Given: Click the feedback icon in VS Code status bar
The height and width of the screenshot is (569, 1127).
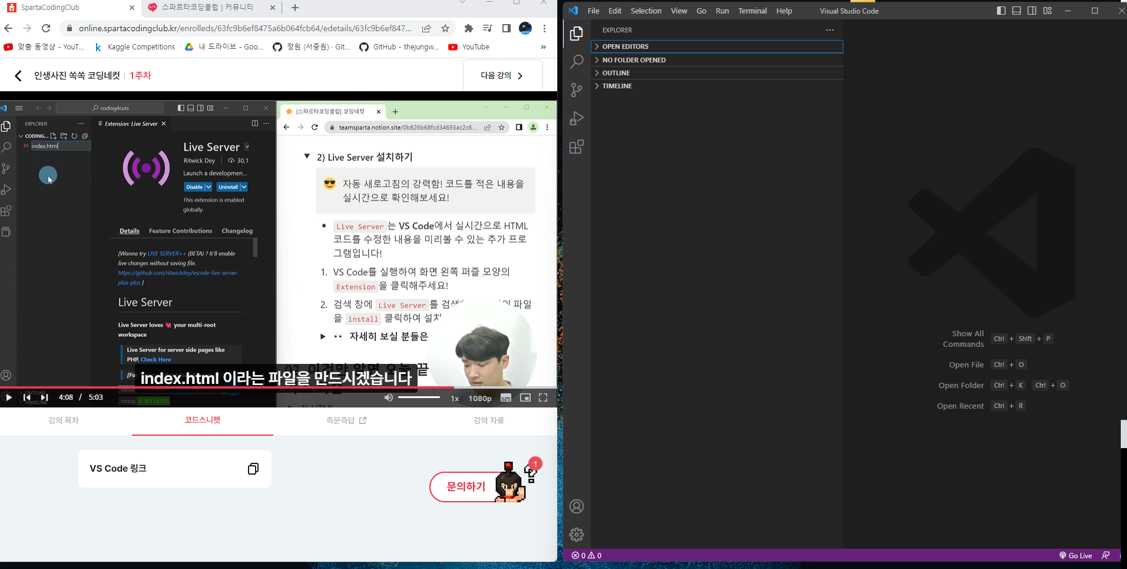Looking at the screenshot, I should (1105, 555).
